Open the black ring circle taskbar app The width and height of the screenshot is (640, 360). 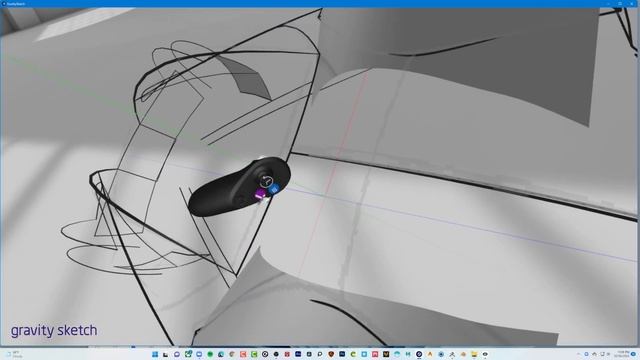(265, 354)
